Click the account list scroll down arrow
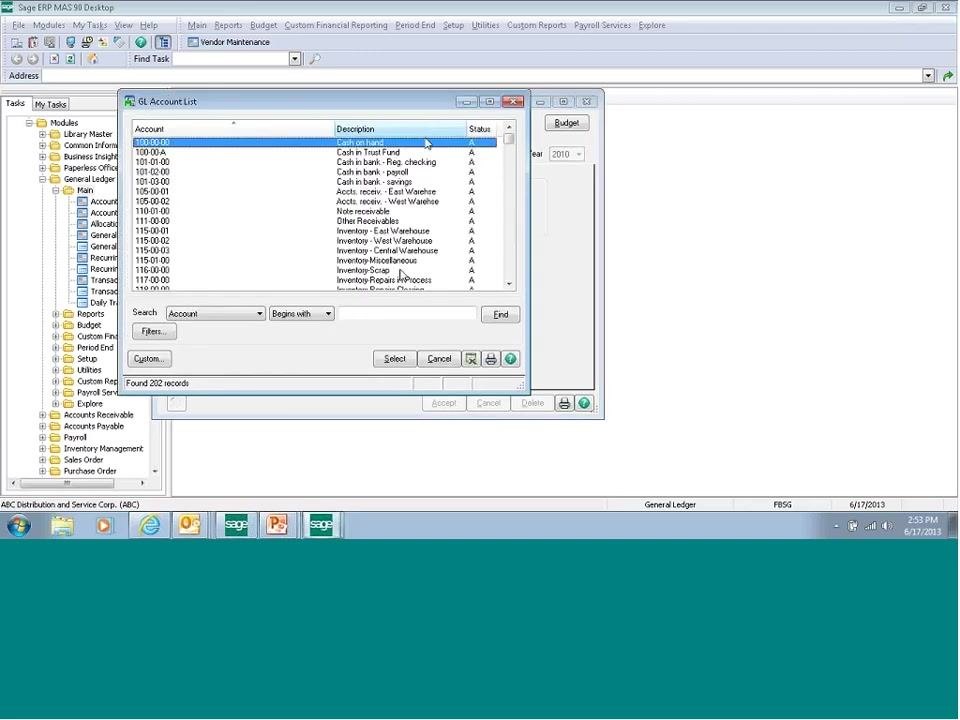The height and width of the screenshot is (720, 960). [509, 284]
